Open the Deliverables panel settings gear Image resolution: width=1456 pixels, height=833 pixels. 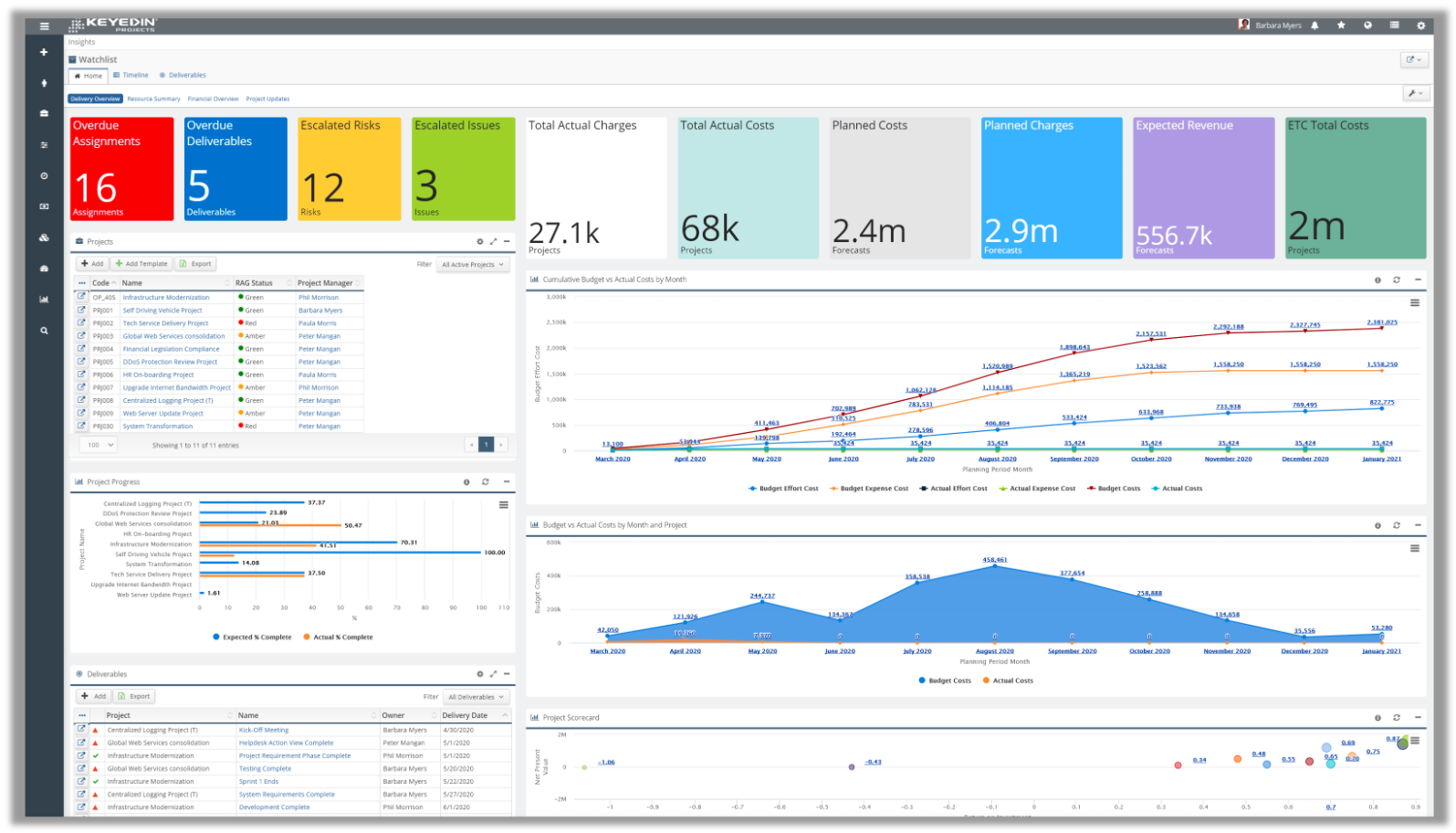tap(480, 674)
